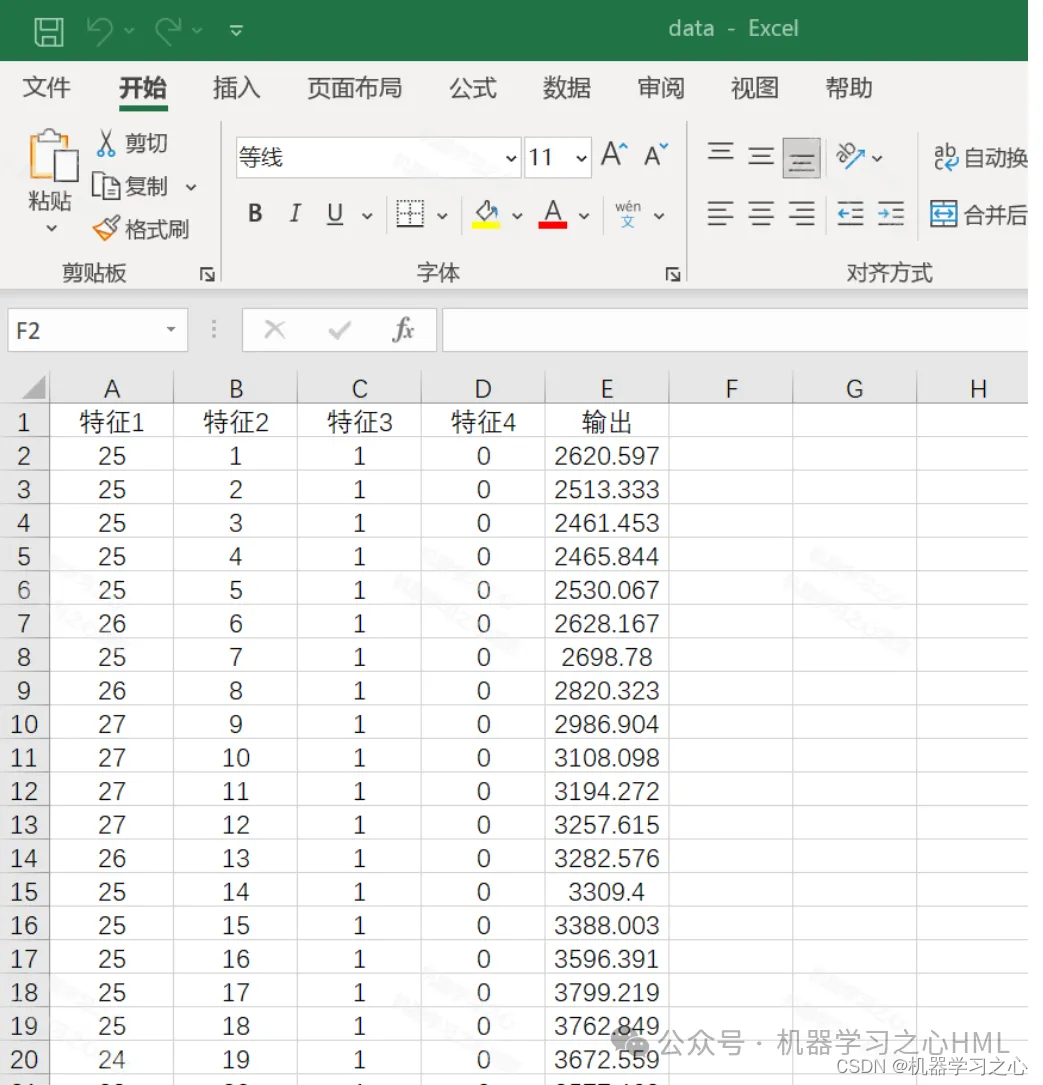1043x1085 pixels.
Task: Toggle italic formatting I
Action: pos(296,214)
